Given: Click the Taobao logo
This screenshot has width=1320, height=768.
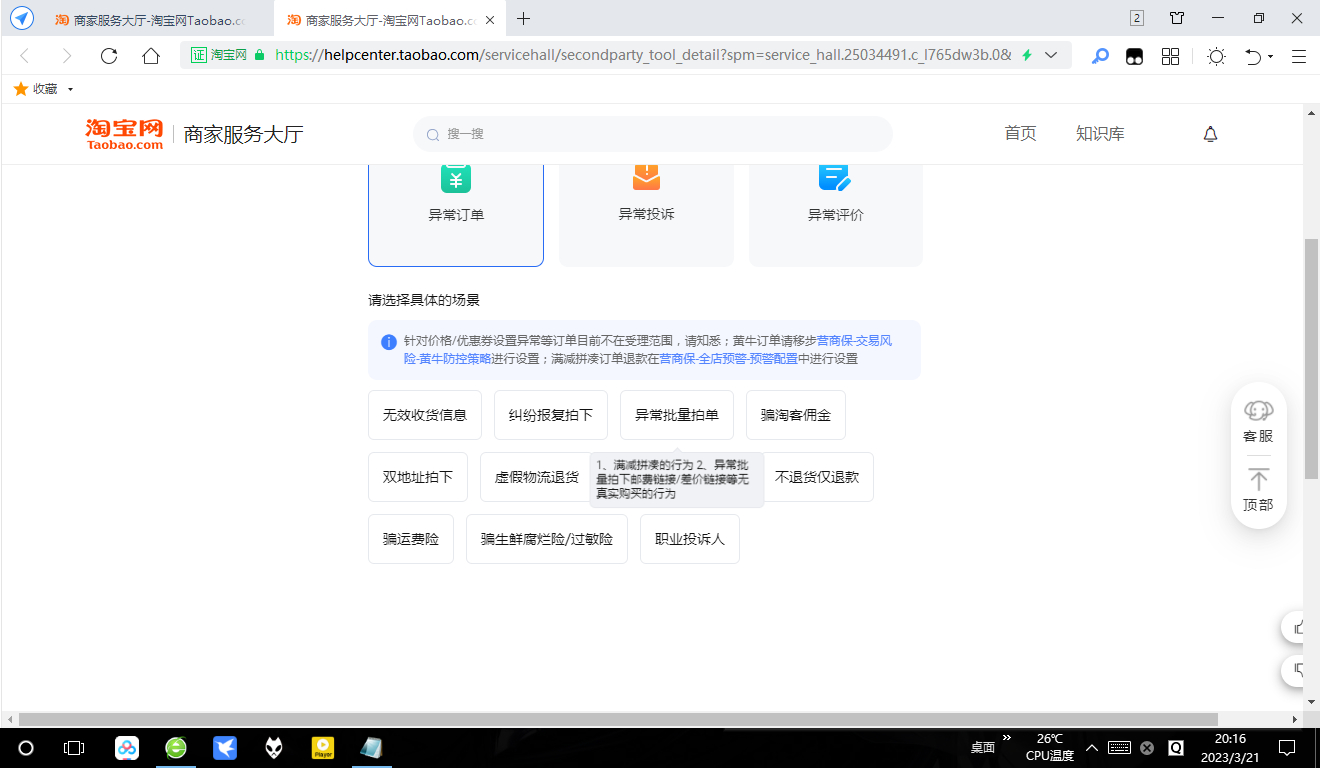Looking at the screenshot, I should [124, 134].
